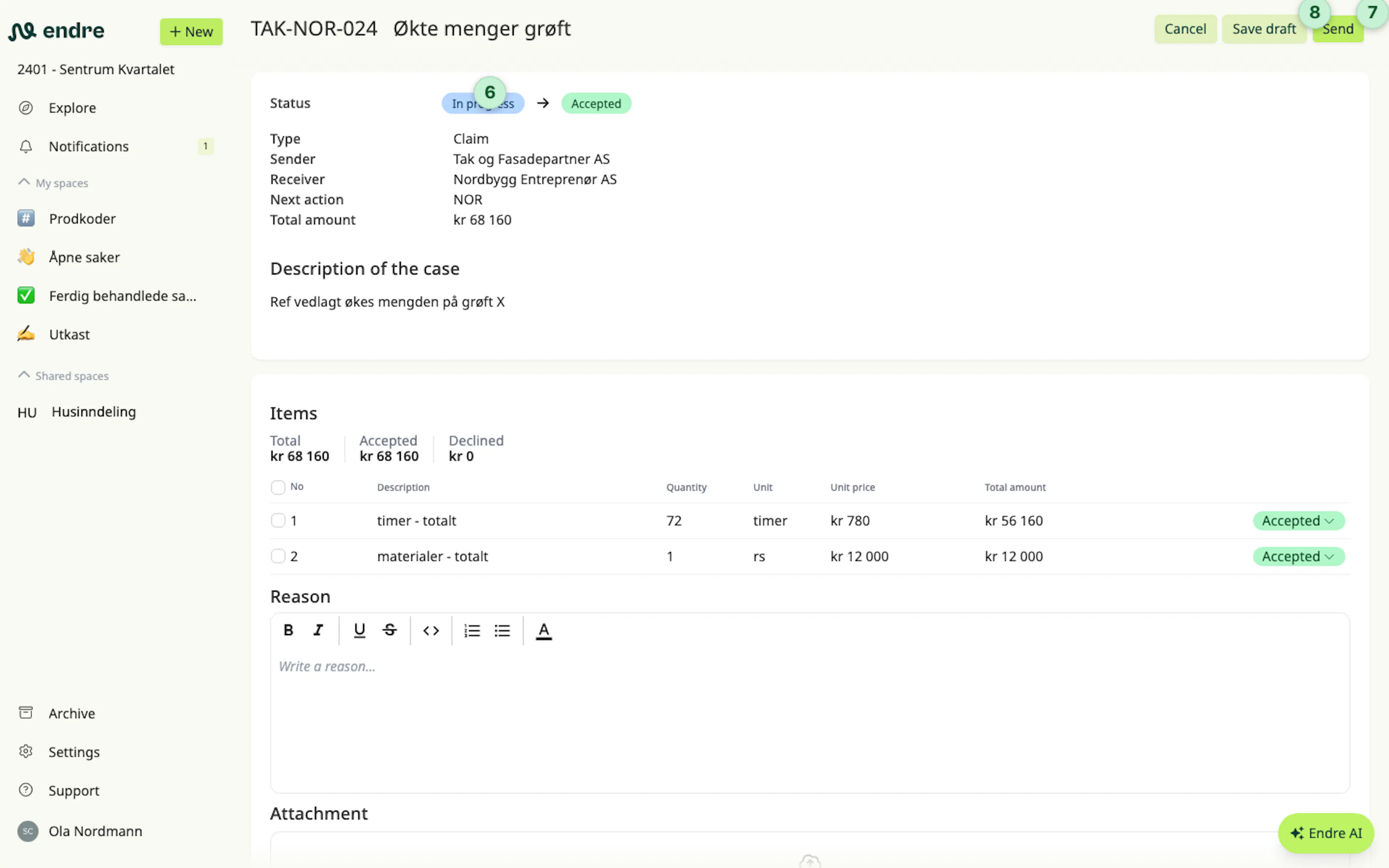Click the Quantity column header
Viewport: 1389px width, 868px height.
686,488
